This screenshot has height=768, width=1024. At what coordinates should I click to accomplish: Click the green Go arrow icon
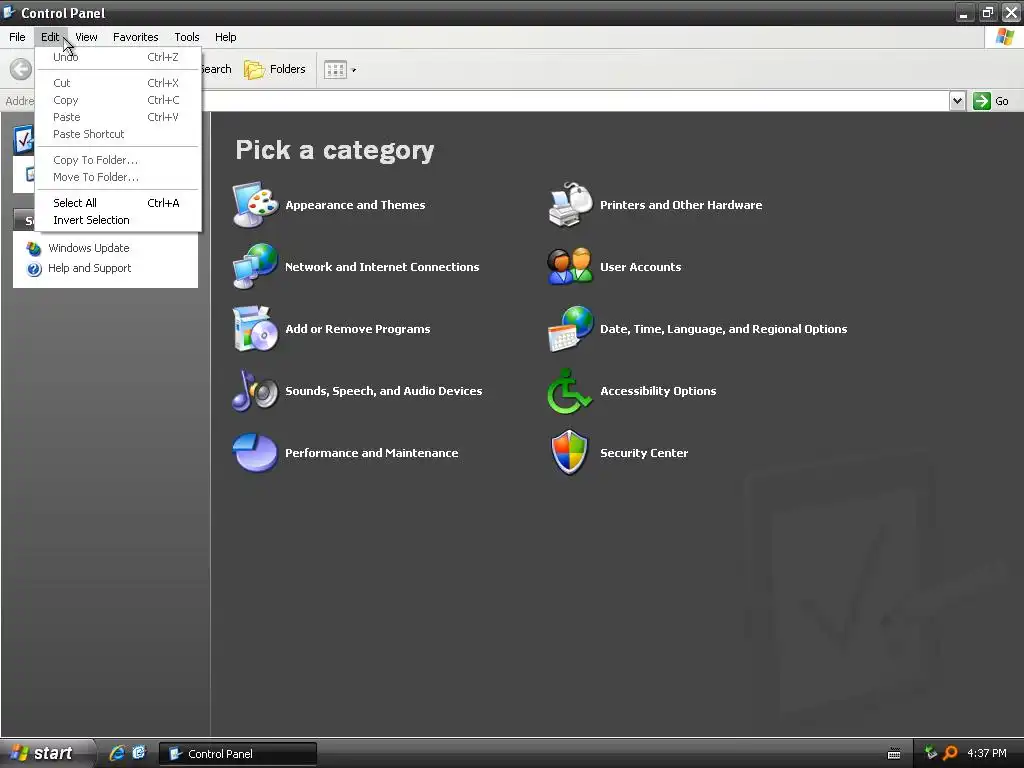point(982,101)
